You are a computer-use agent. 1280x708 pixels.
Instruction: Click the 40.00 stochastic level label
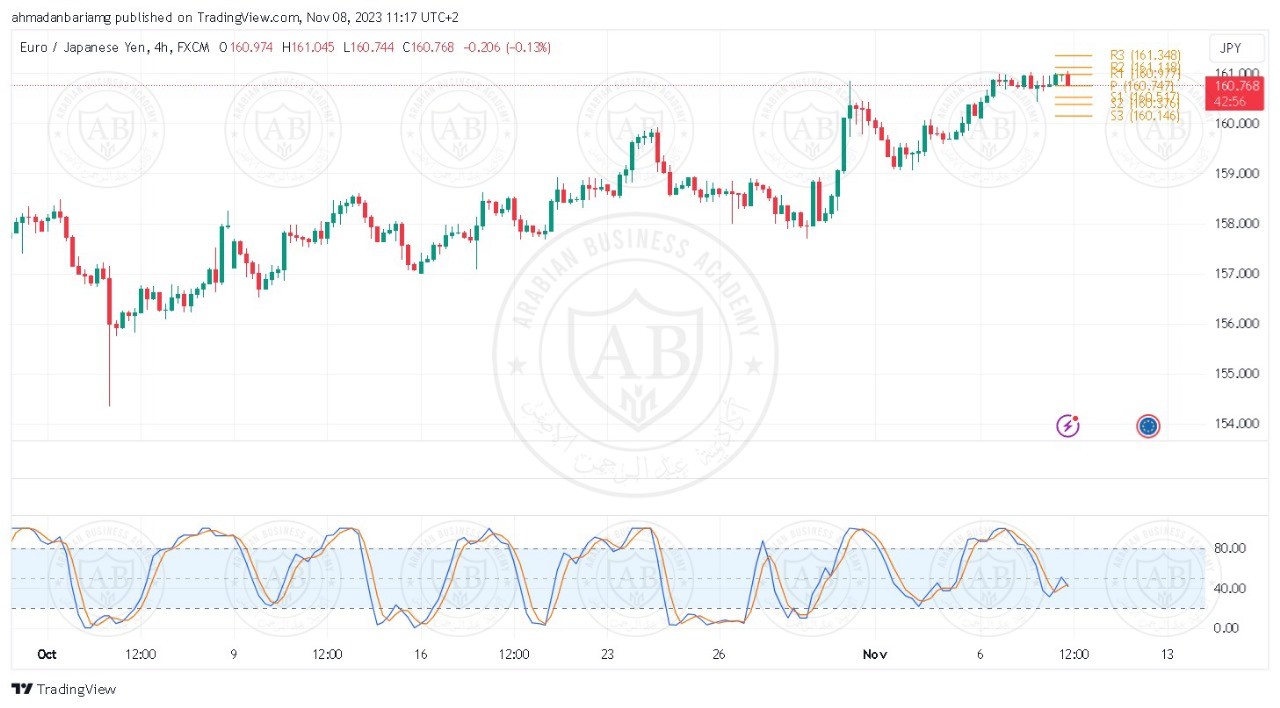pyautogui.click(x=1229, y=588)
